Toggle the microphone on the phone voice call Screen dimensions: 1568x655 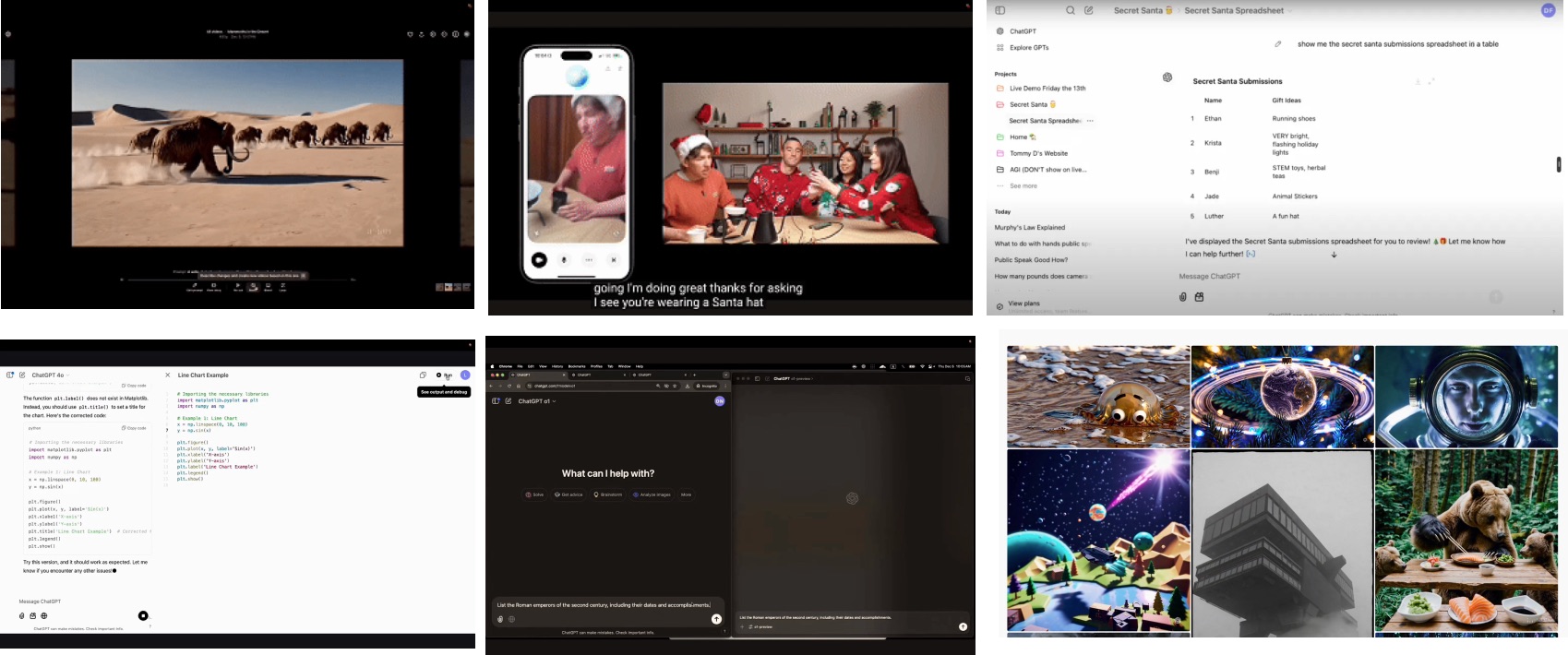pyautogui.click(x=563, y=259)
